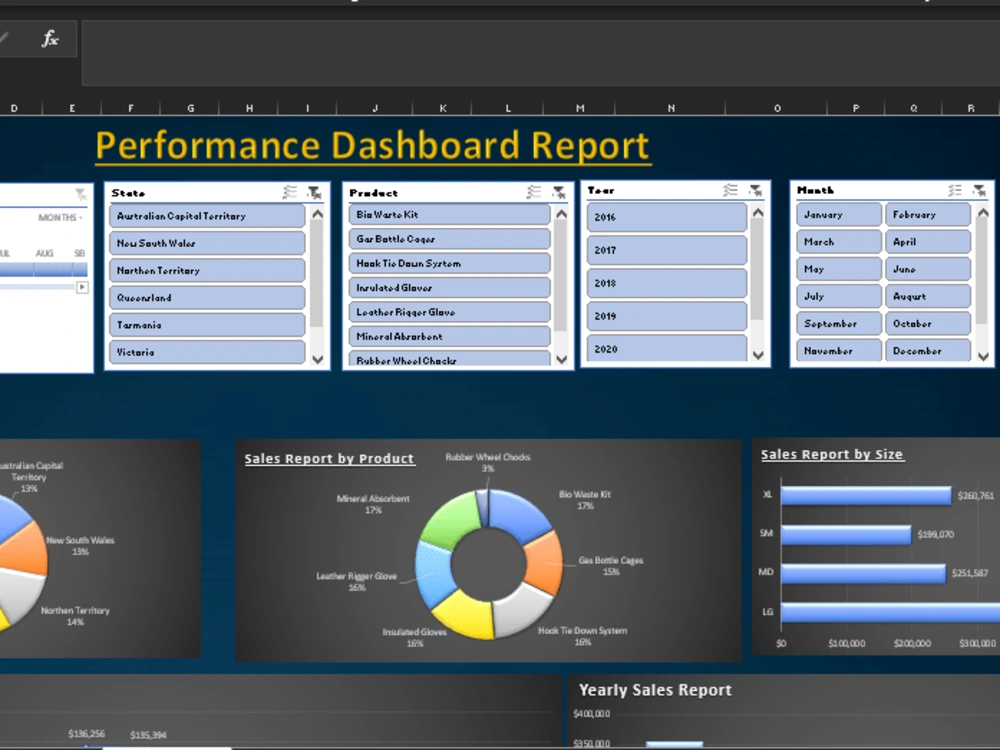Select Victoria in State slicer
This screenshot has height=750, width=1000.
click(207, 352)
